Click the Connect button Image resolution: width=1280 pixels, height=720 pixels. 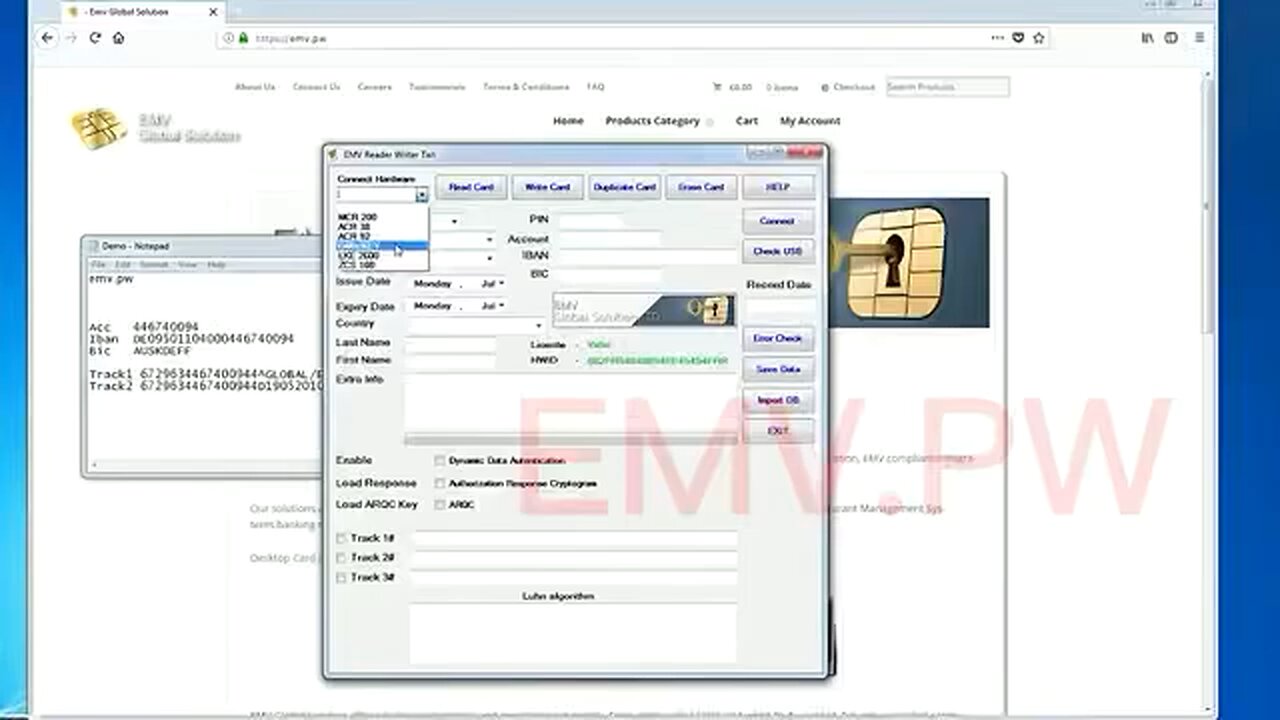(778, 221)
